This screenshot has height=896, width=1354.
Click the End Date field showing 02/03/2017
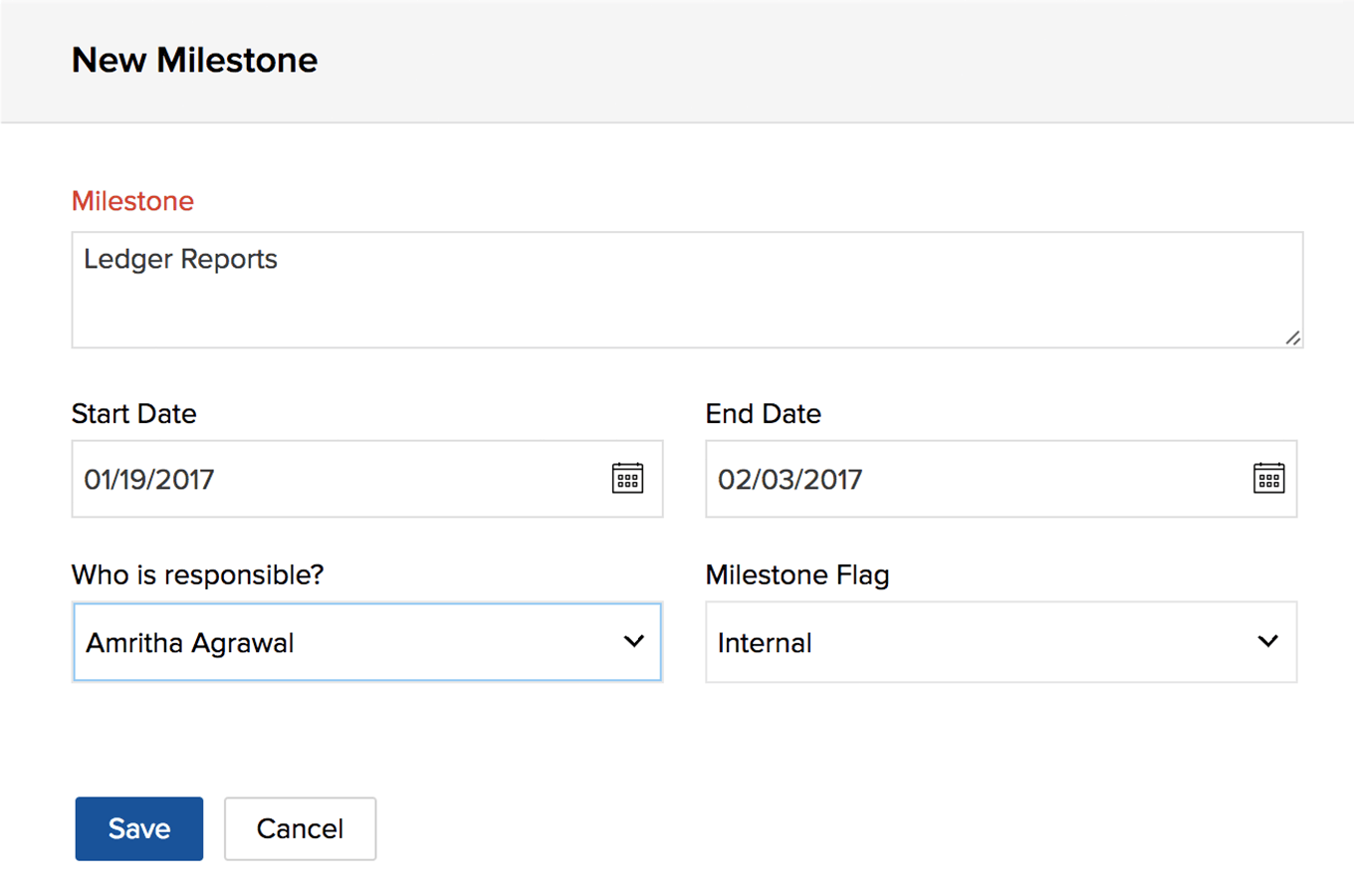[1001, 479]
